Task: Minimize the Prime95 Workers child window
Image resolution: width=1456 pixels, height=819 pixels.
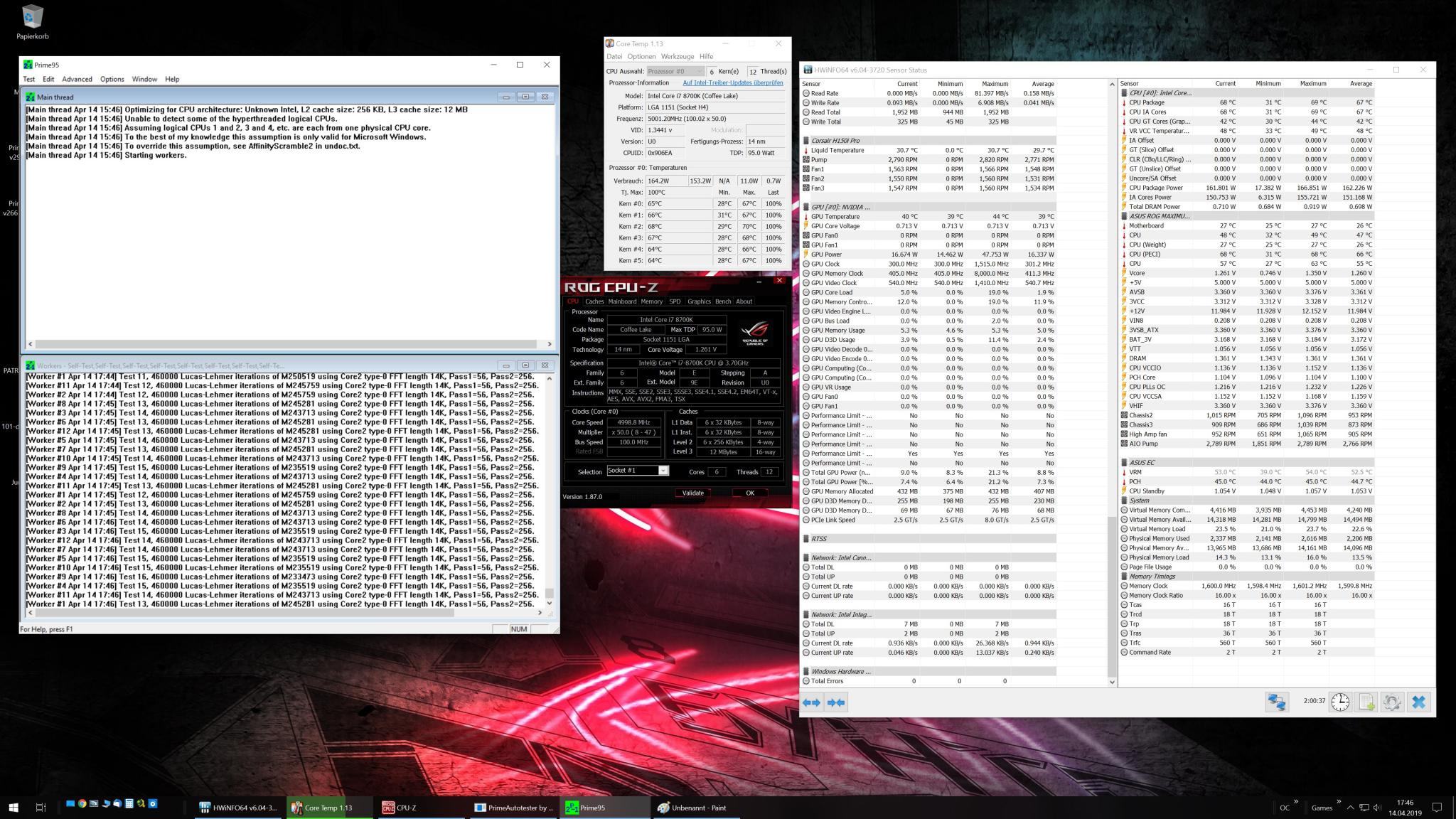Action: click(505, 365)
